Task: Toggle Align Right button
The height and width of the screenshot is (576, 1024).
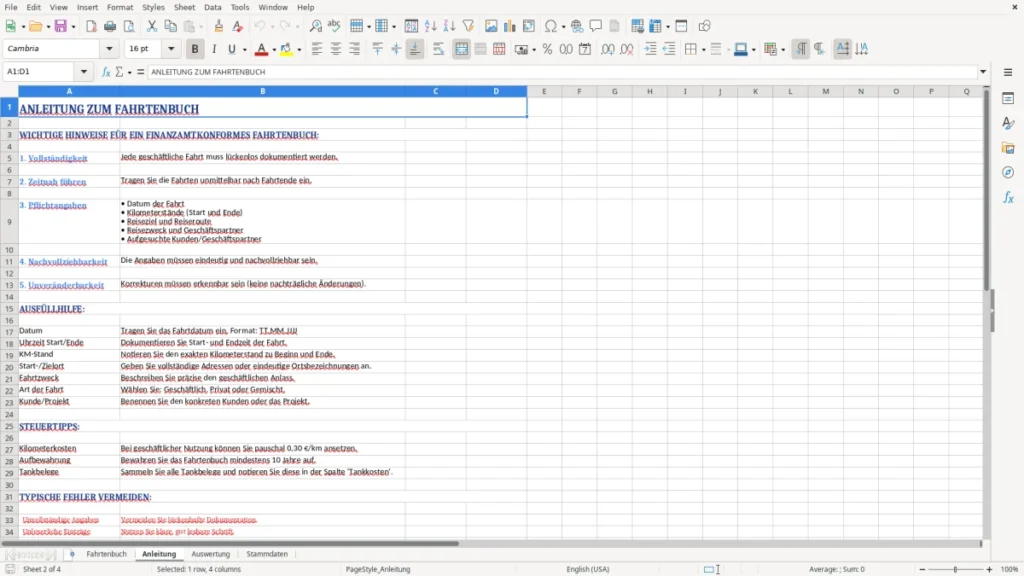Action: point(355,49)
